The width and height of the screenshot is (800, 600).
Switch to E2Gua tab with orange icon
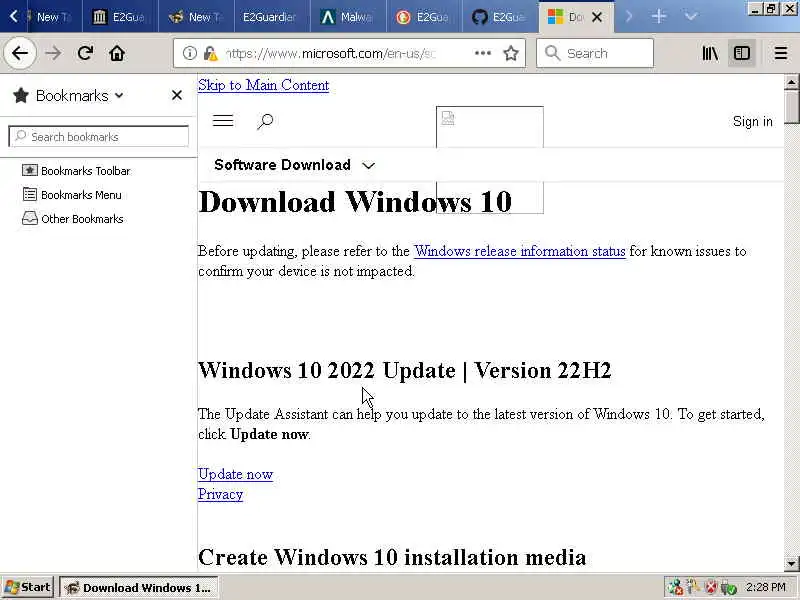point(423,17)
